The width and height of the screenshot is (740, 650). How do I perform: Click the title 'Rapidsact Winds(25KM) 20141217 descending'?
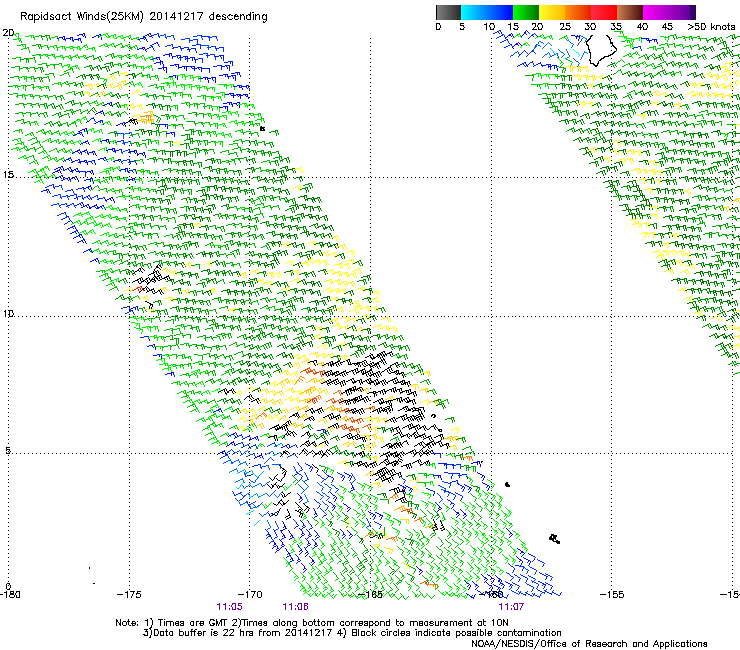coord(143,17)
